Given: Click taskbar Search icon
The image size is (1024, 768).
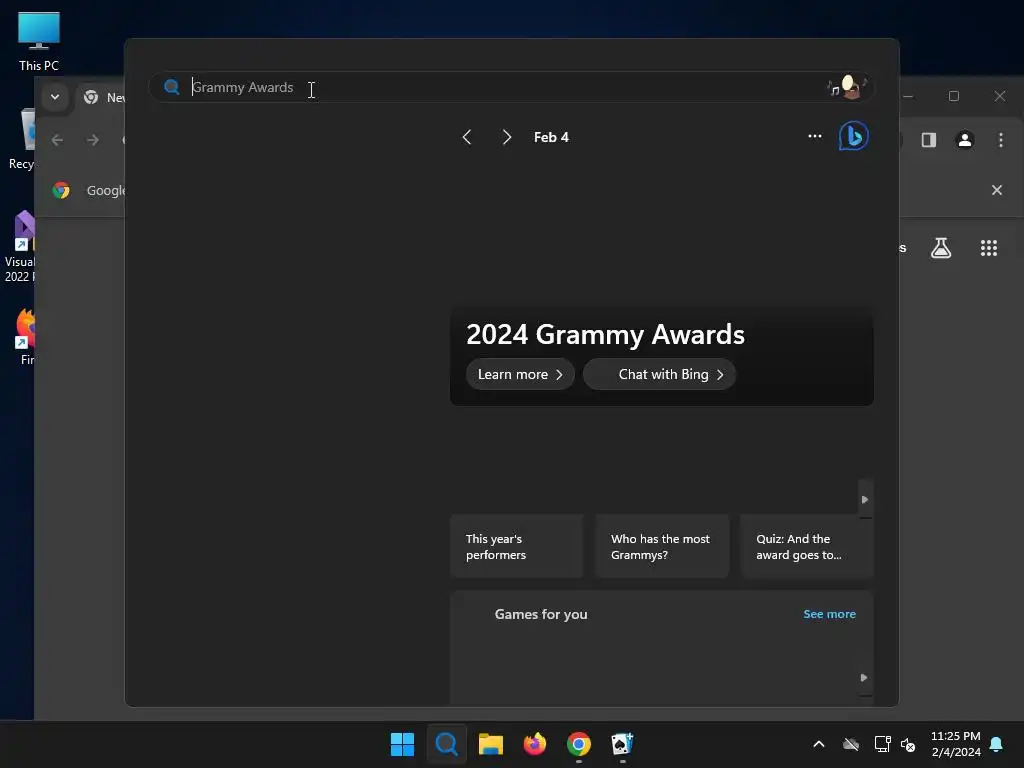Looking at the screenshot, I should coord(447,744).
